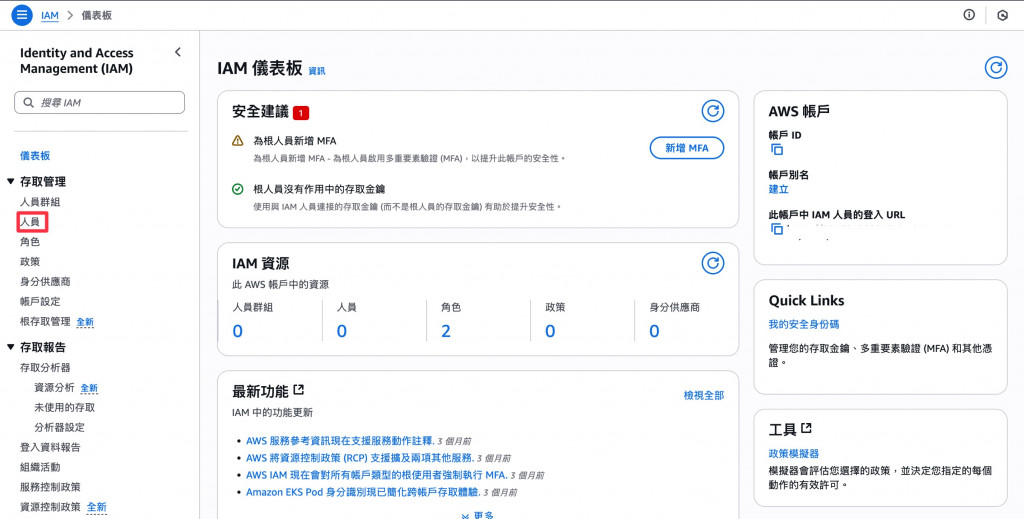Open 人員群組 count 0 in resources
Viewport: 1024px width, 519px height.
pyautogui.click(x=238, y=332)
